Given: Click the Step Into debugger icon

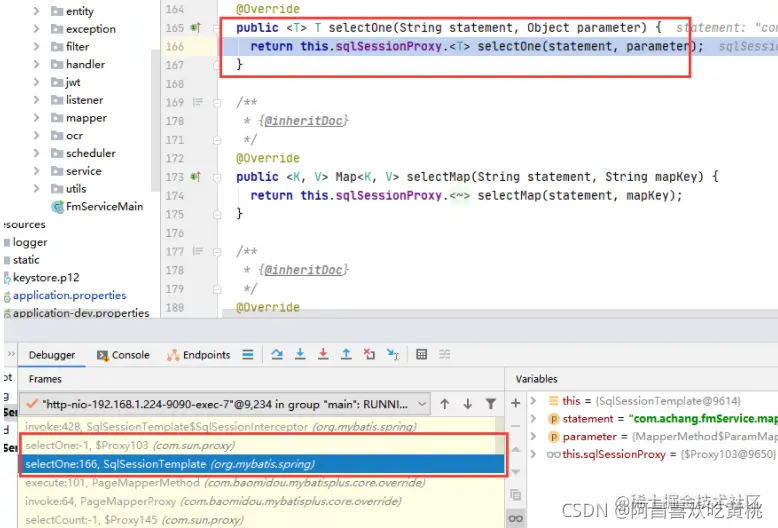Looking at the screenshot, I should 300,354.
